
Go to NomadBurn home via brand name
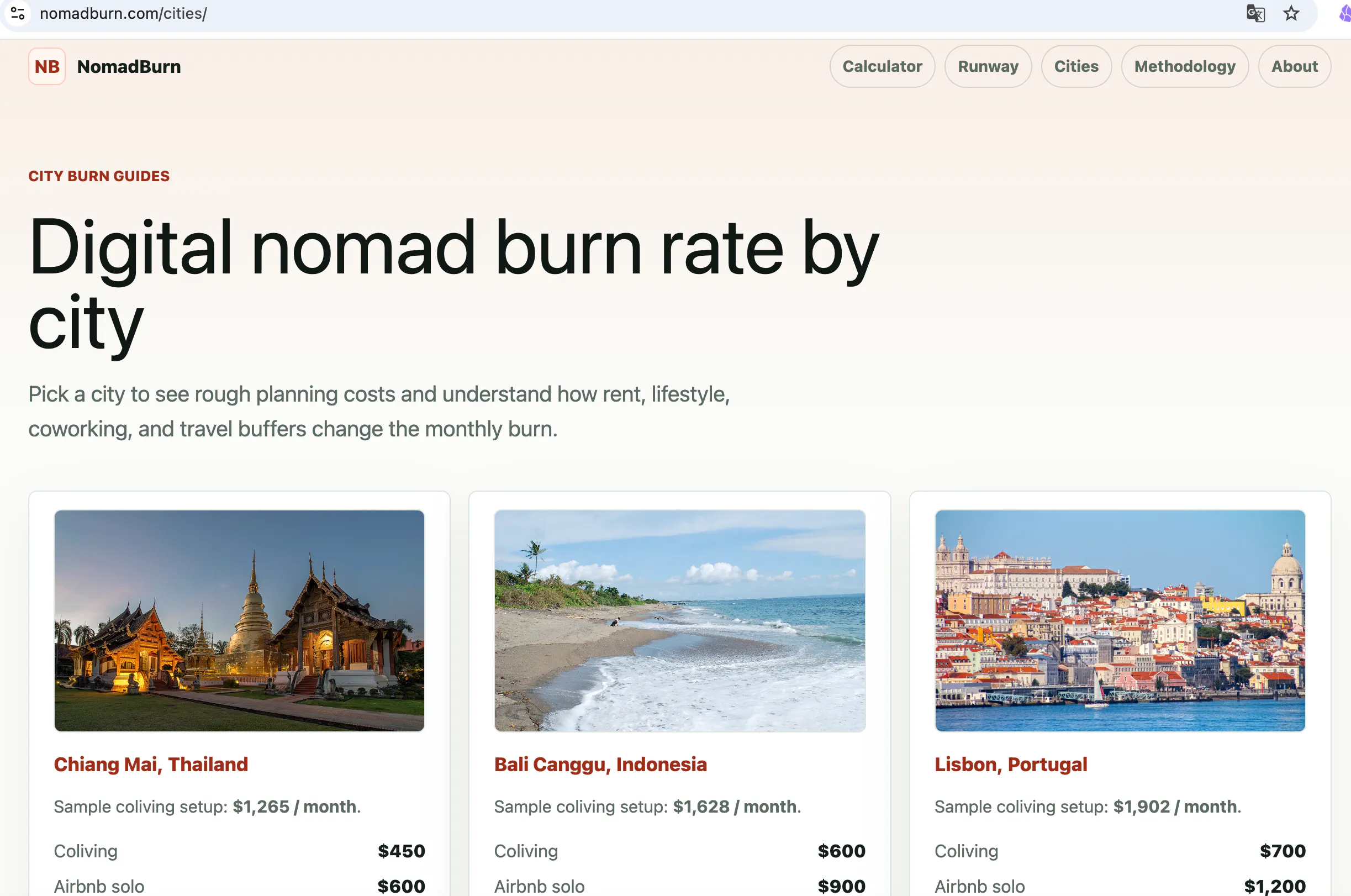tap(129, 66)
